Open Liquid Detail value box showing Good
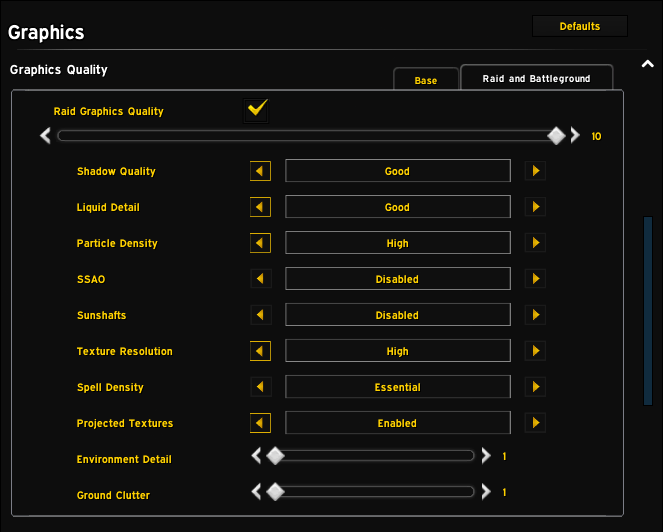Screen dimensions: 663x532 (398, 207)
